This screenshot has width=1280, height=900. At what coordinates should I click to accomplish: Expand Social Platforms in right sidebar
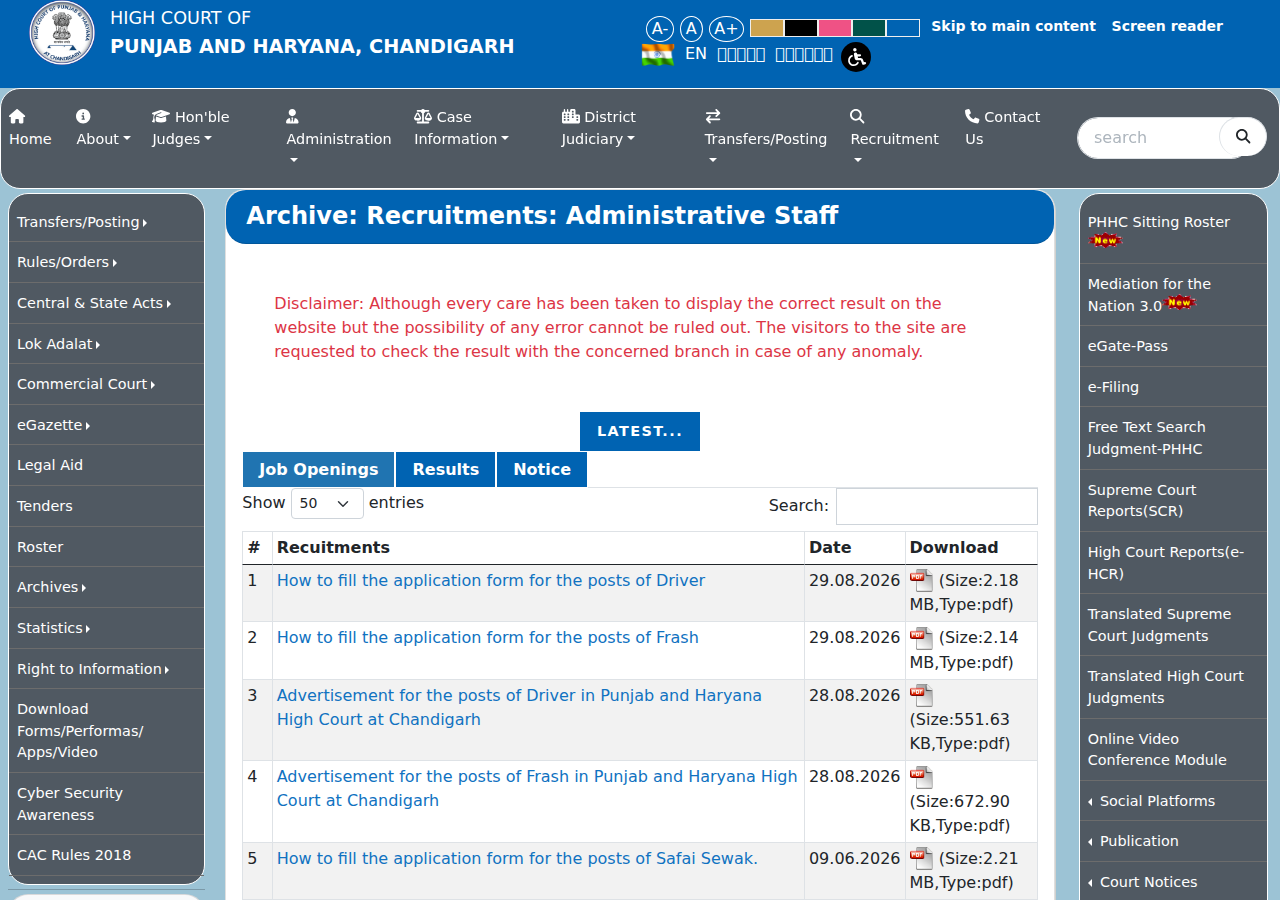(x=1158, y=801)
